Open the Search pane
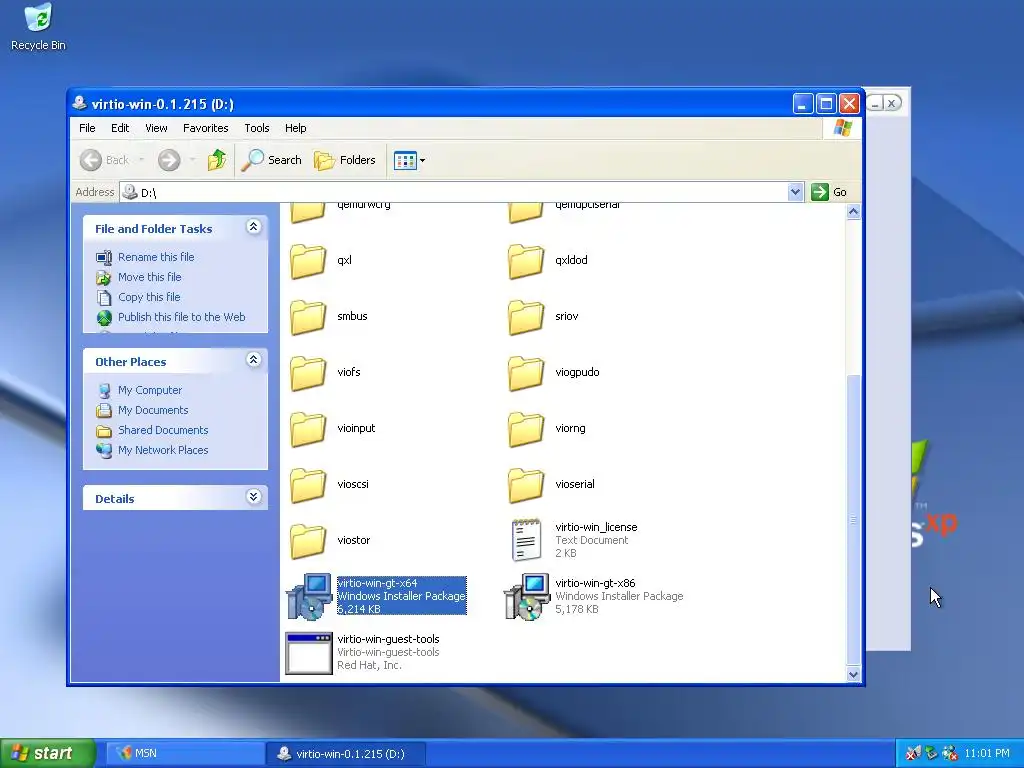The height and width of the screenshot is (768, 1024). pos(271,160)
